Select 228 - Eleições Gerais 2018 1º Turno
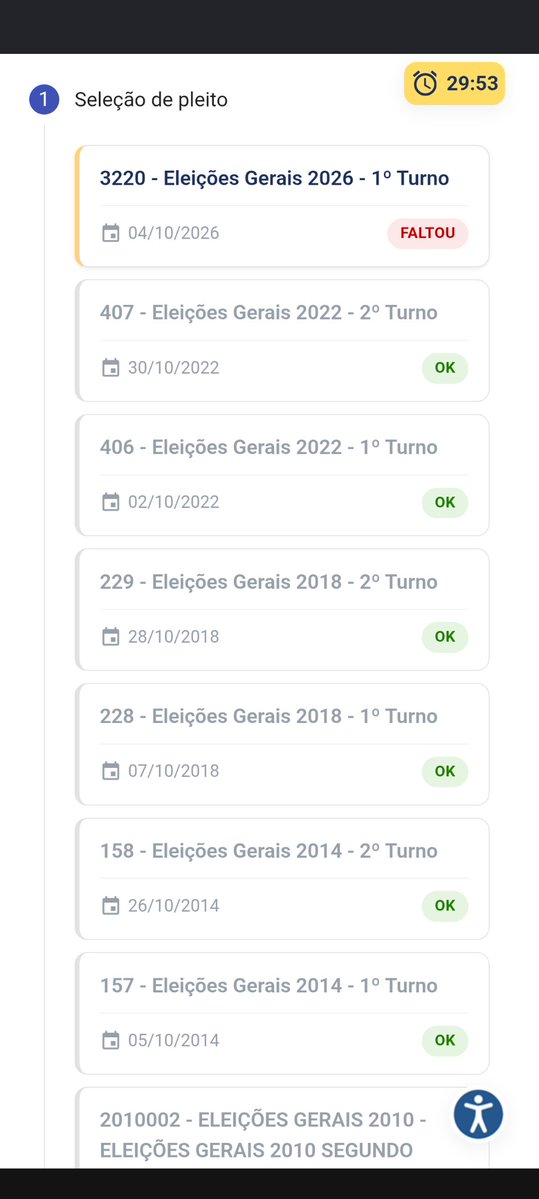This screenshot has height=1199, width=539. tap(282, 745)
